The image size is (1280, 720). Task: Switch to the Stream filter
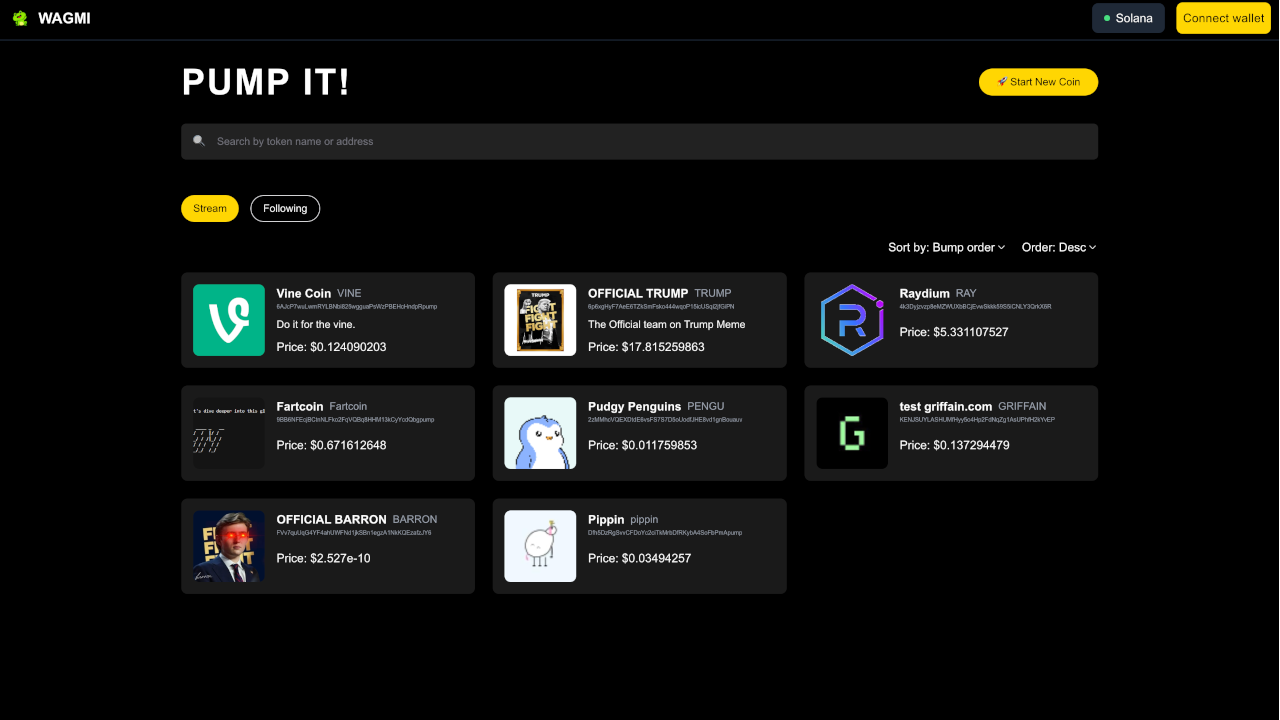210,208
